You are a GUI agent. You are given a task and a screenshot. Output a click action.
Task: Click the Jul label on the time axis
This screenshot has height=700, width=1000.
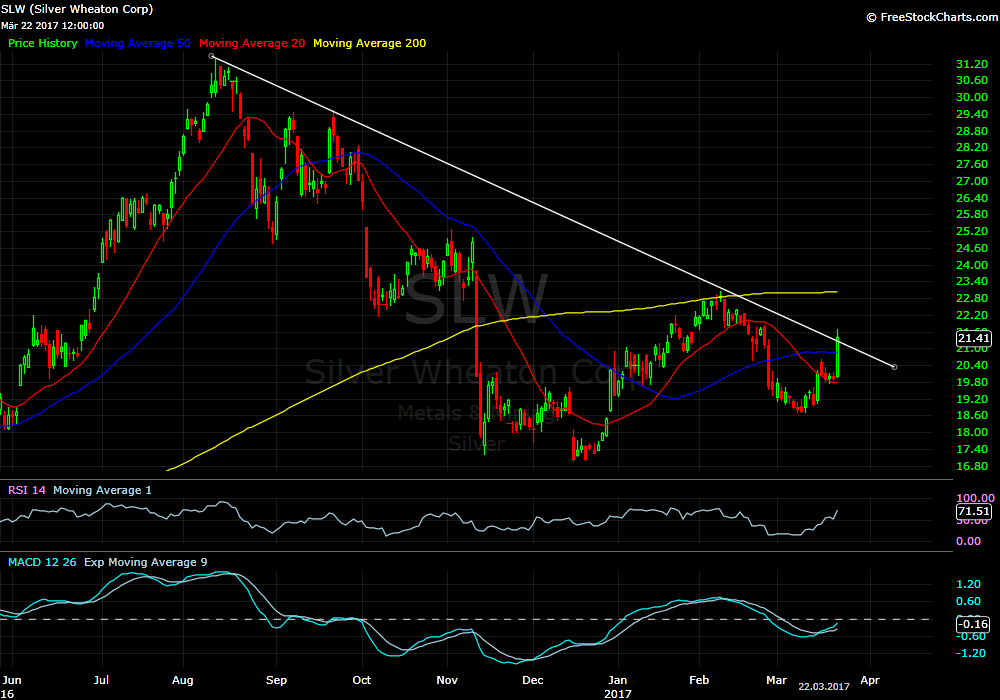tap(101, 680)
